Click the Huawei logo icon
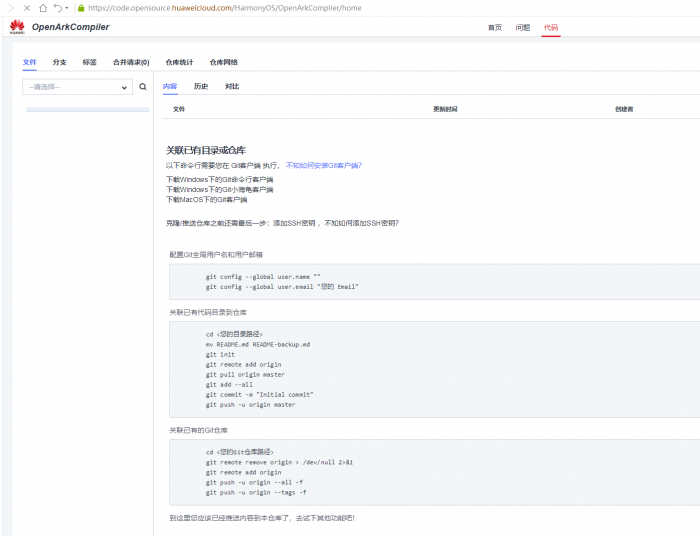700x536 pixels. click(17, 27)
